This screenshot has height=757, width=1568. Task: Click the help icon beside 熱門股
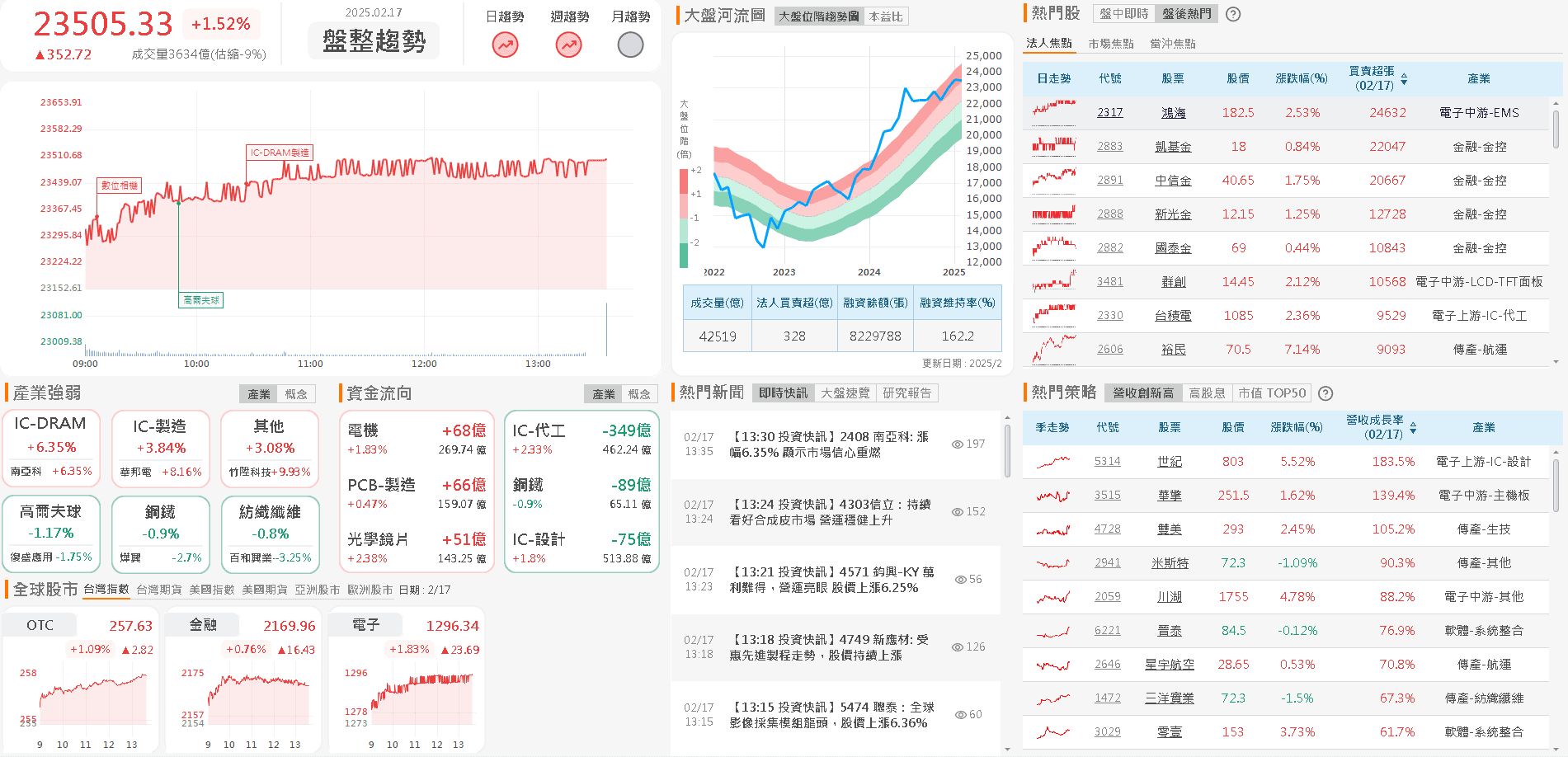[1233, 14]
